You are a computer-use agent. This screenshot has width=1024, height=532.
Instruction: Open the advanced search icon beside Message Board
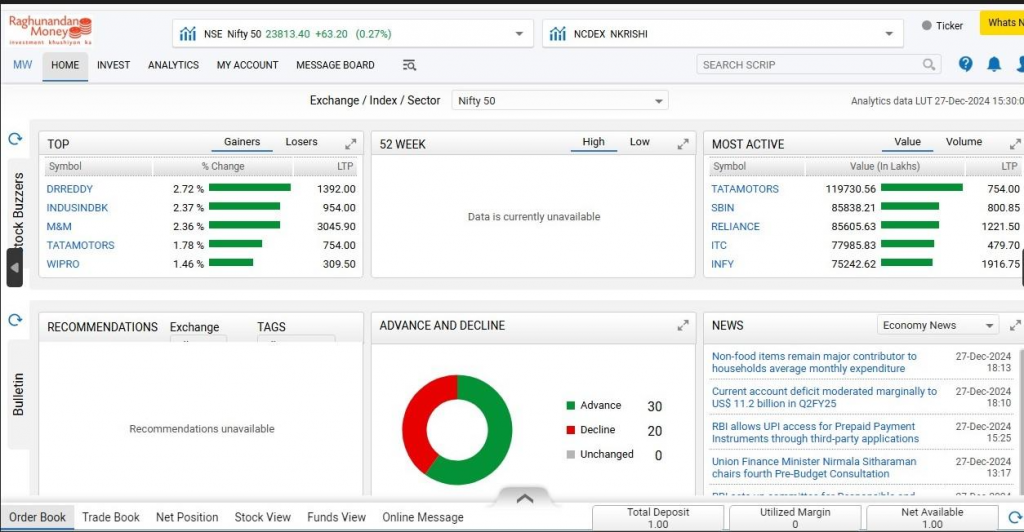click(x=409, y=65)
